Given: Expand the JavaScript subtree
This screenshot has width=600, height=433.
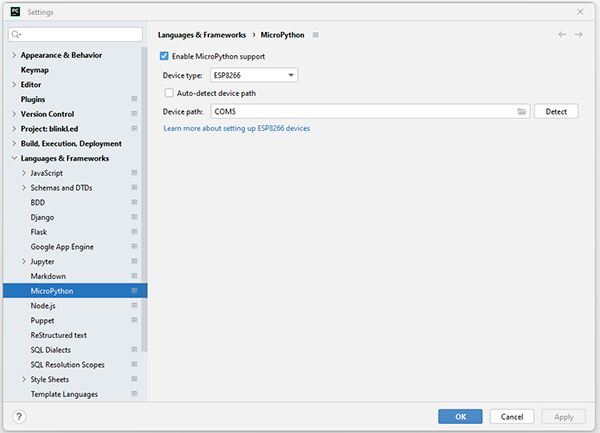Looking at the screenshot, I should [x=24, y=173].
